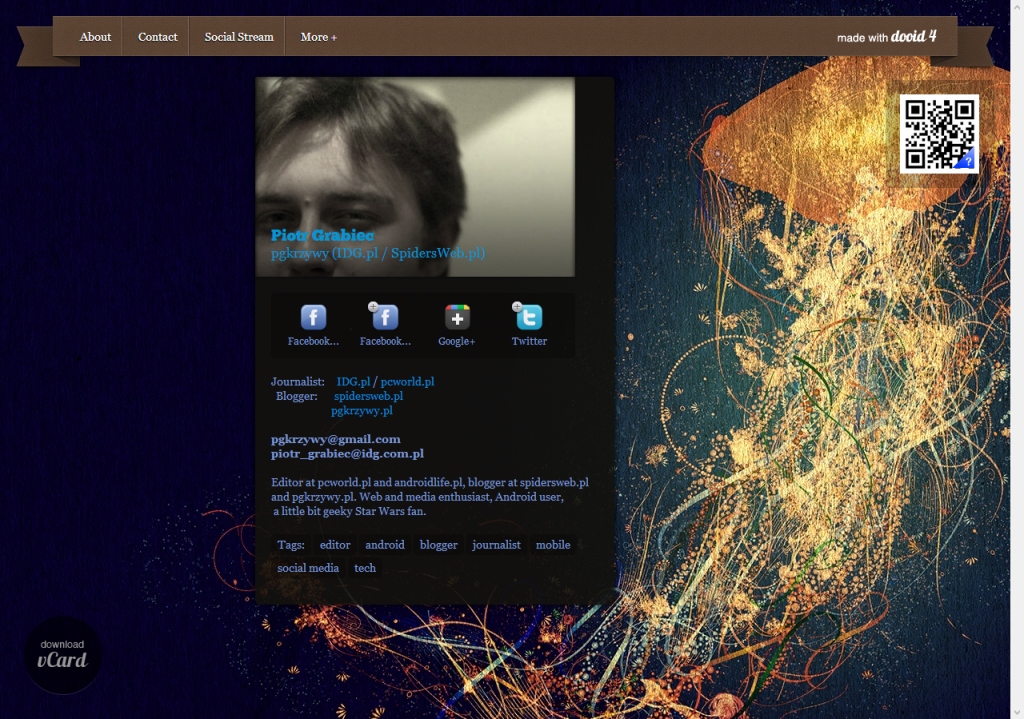Screen dimensions: 1024x719
Task: Click the profile photo
Action: pyautogui.click(x=415, y=176)
